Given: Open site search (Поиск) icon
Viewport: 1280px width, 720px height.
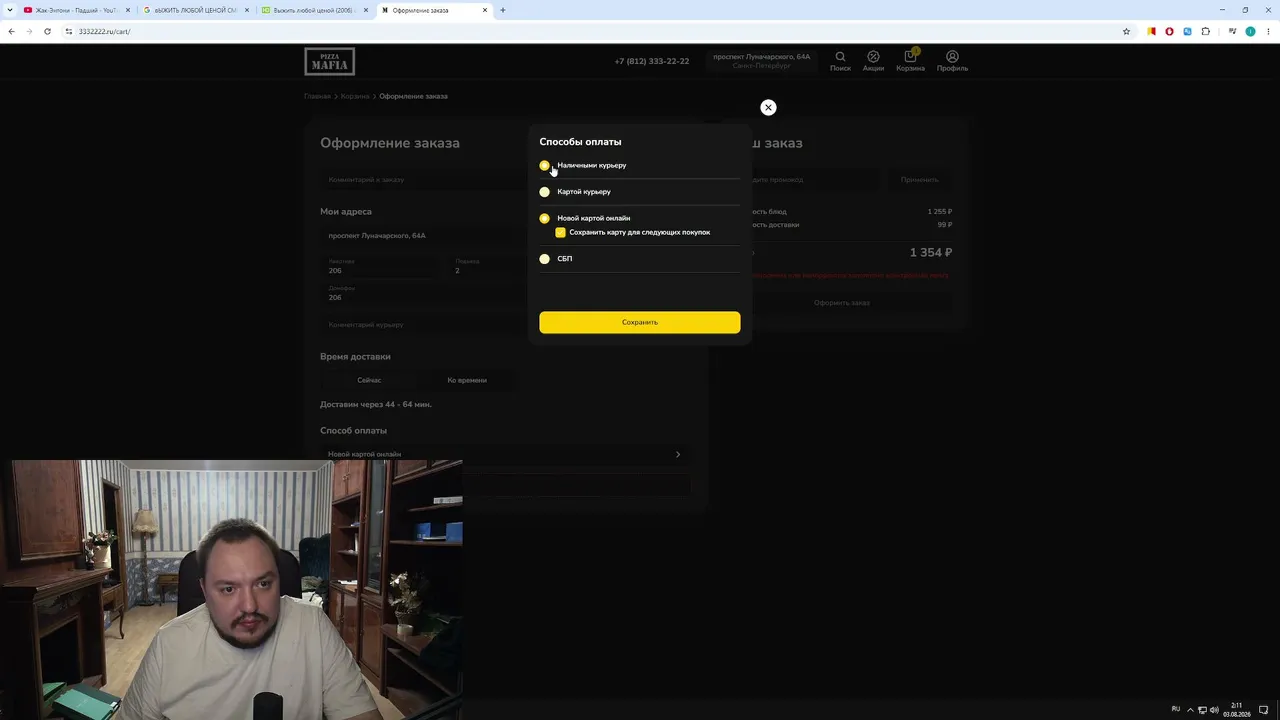Looking at the screenshot, I should 840,61.
